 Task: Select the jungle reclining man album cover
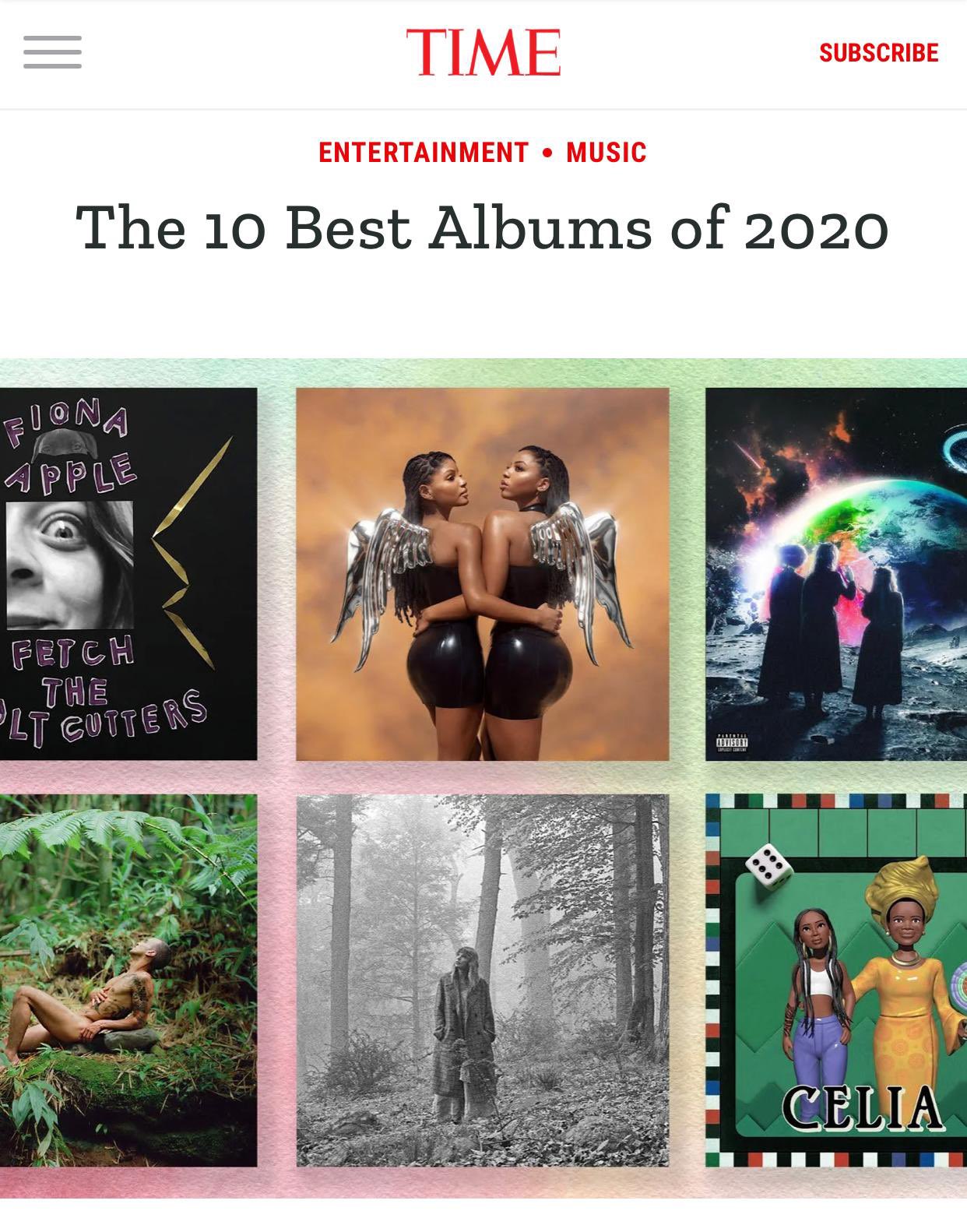pyautogui.click(x=128, y=980)
